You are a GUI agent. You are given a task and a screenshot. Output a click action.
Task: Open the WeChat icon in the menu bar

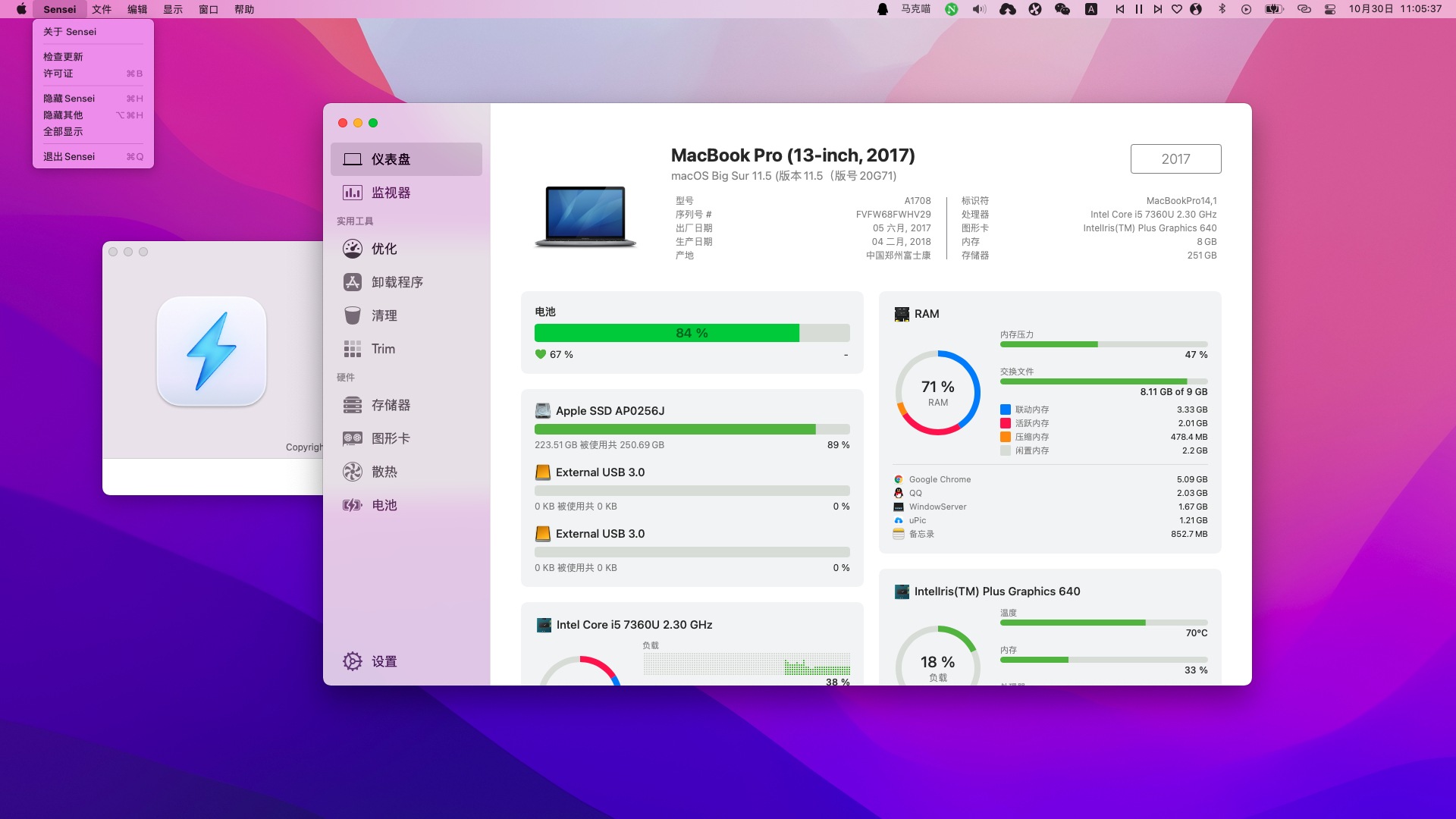[x=1062, y=9]
